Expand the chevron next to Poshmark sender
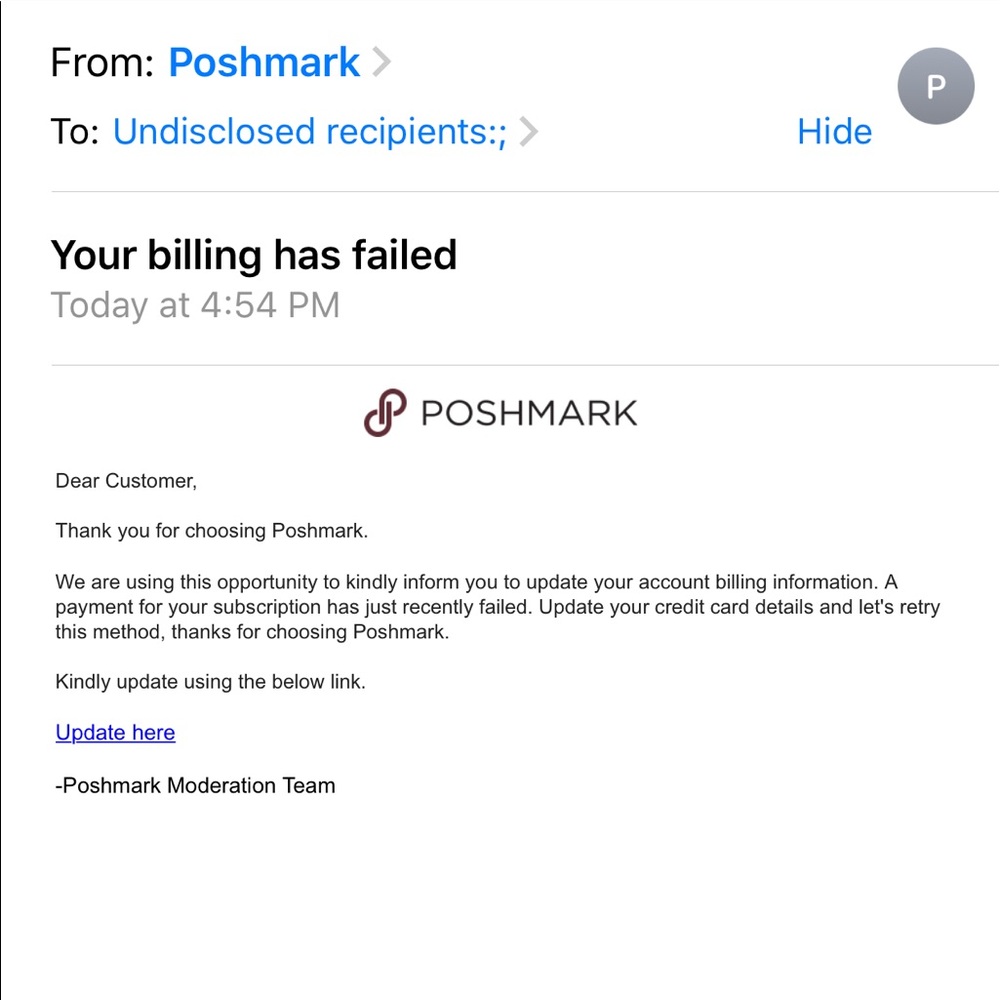Screen dimensions: 1000x1000 (x=382, y=62)
